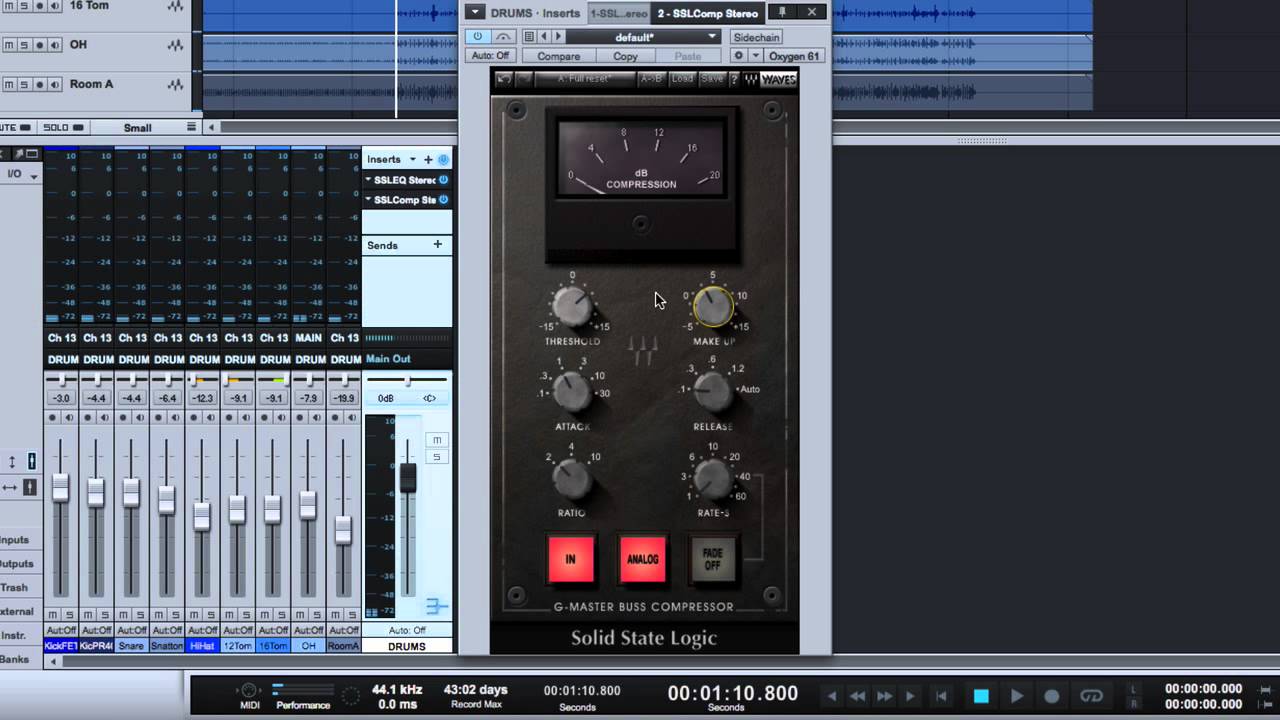Viewport: 1280px width, 720px height.
Task: Click the Waves Load button
Action: click(682, 79)
